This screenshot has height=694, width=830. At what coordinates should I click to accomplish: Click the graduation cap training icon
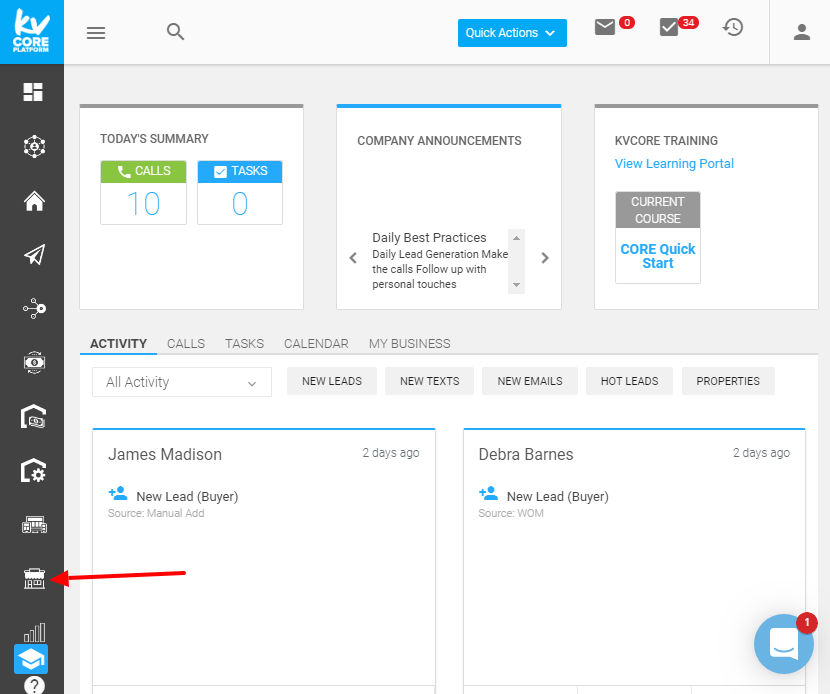31,660
